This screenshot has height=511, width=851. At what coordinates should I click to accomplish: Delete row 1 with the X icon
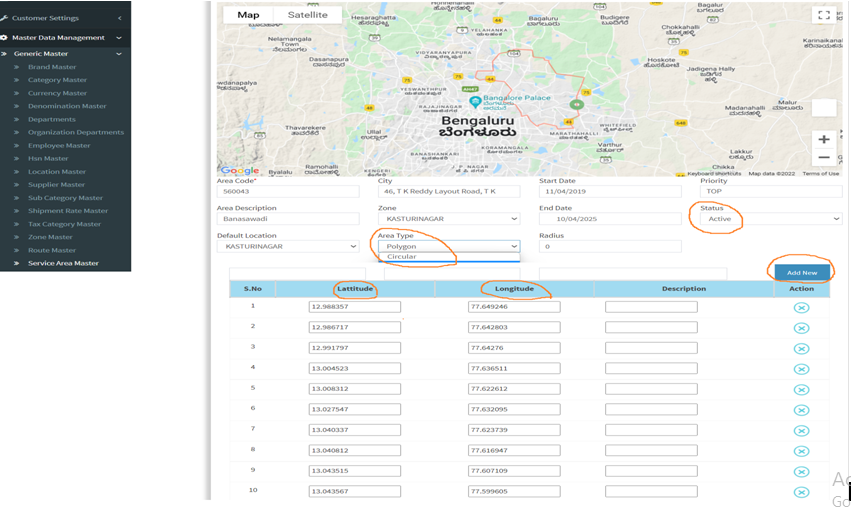pyautogui.click(x=801, y=308)
